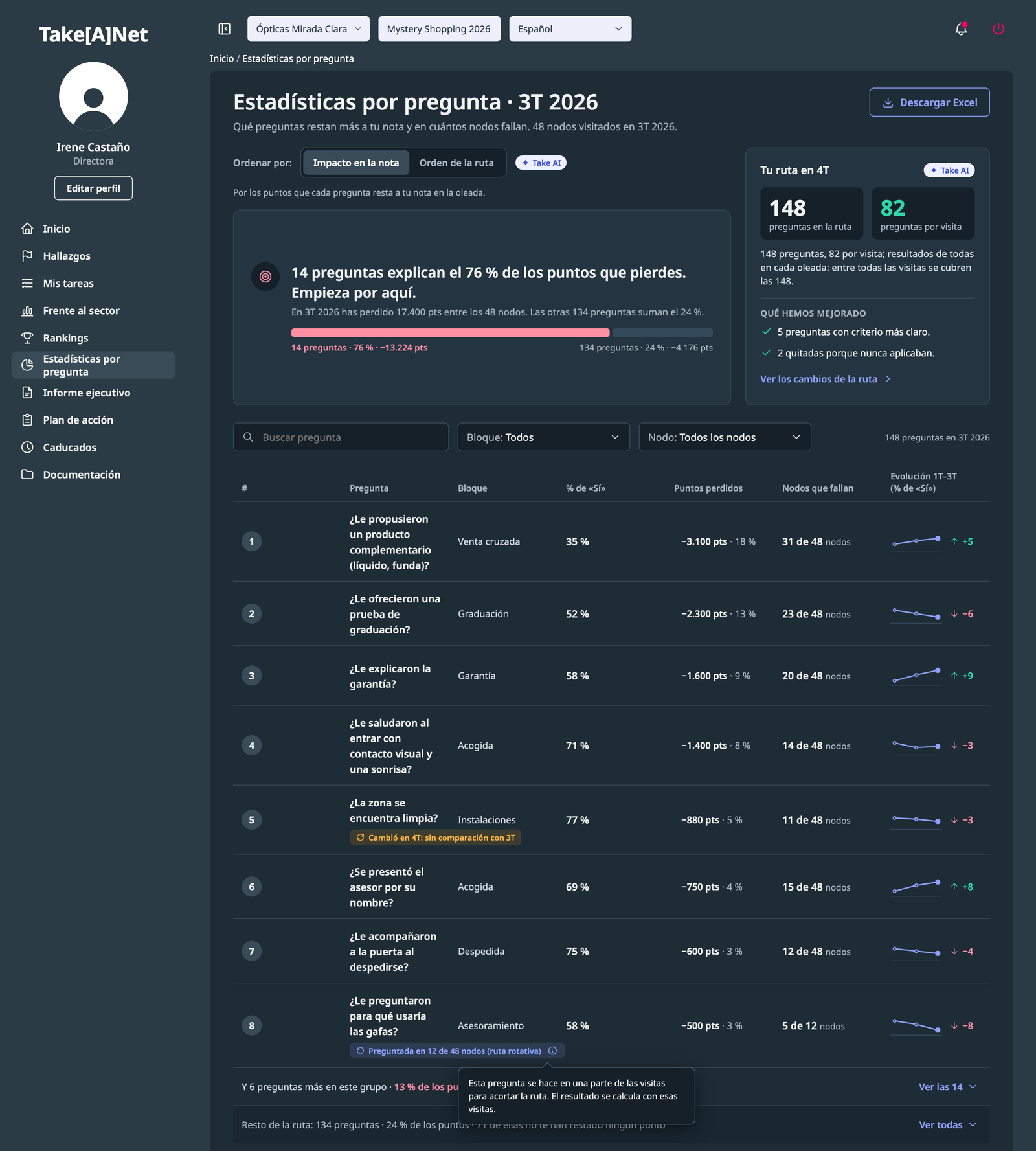This screenshot has height=1151, width=1036.
Task: Click Inicio breadcrumb link
Action: click(x=221, y=58)
